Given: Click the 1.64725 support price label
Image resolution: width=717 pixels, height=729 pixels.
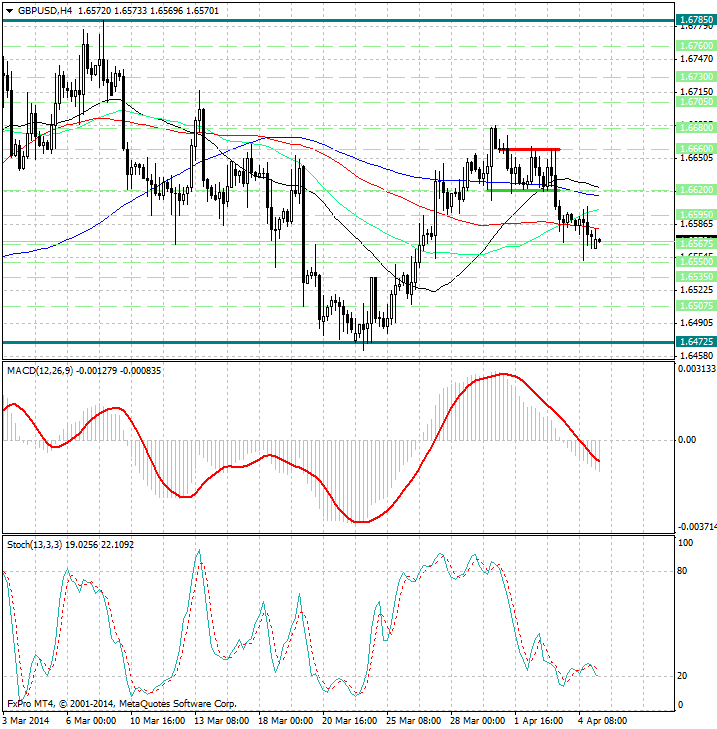Looking at the screenshot, I should click(x=695, y=342).
